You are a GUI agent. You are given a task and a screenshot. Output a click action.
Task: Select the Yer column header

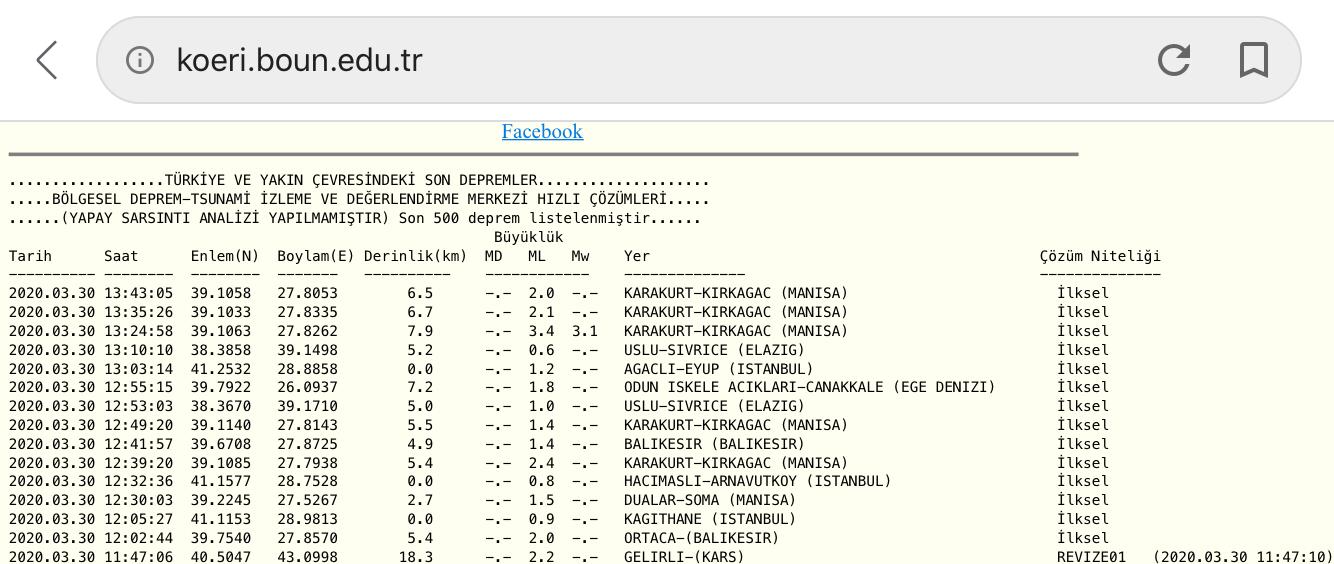pyautogui.click(x=637, y=256)
